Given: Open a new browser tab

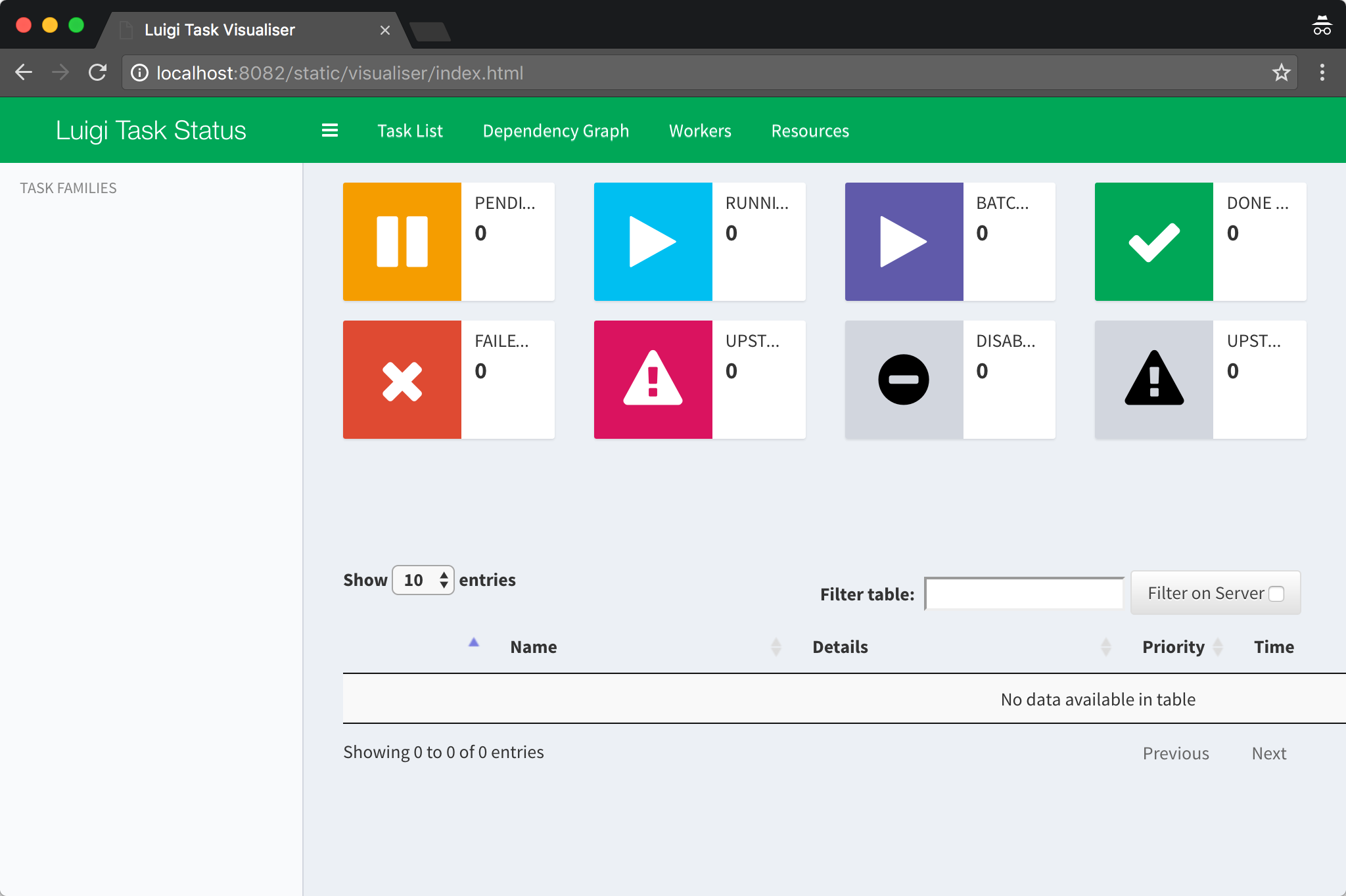Looking at the screenshot, I should point(430,32).
